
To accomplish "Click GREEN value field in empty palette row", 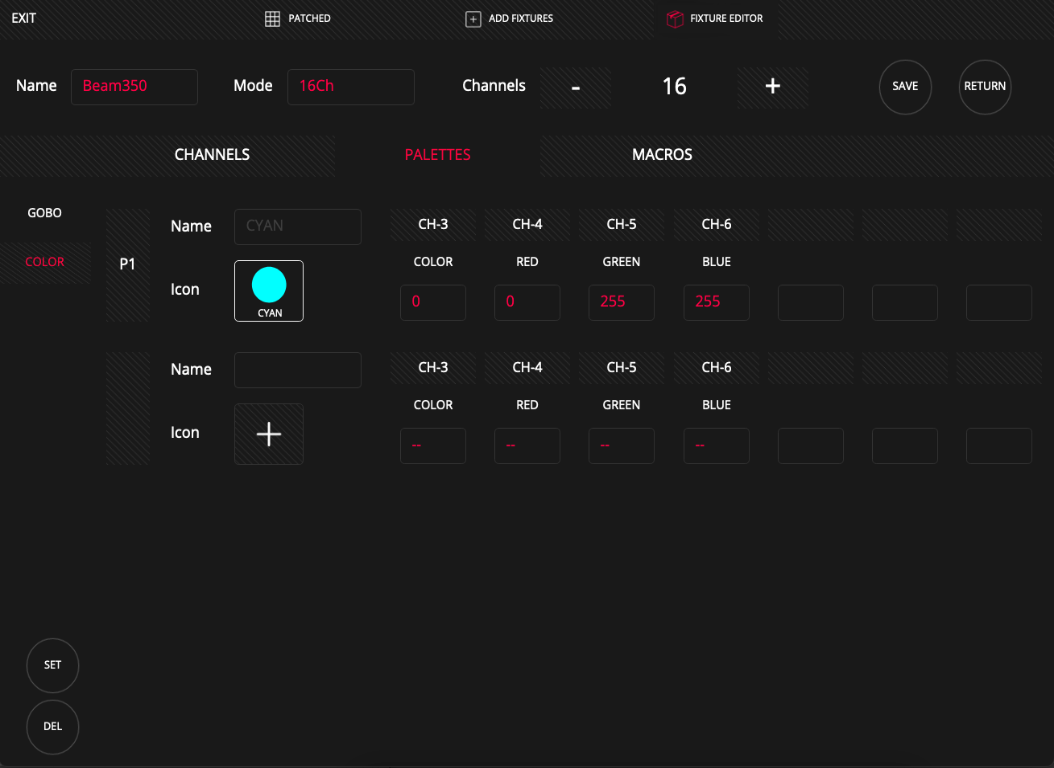I will tap(621, 445).
